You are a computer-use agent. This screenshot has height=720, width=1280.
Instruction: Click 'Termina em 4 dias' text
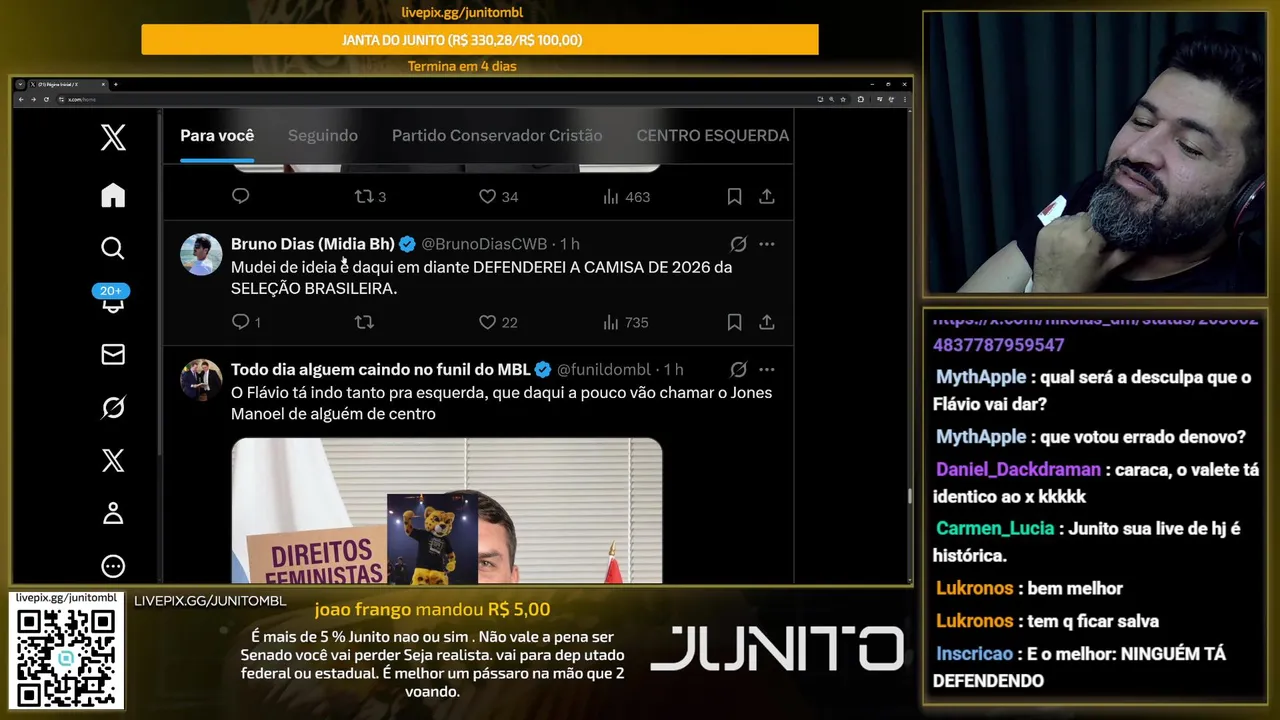[x=462, y=66]
